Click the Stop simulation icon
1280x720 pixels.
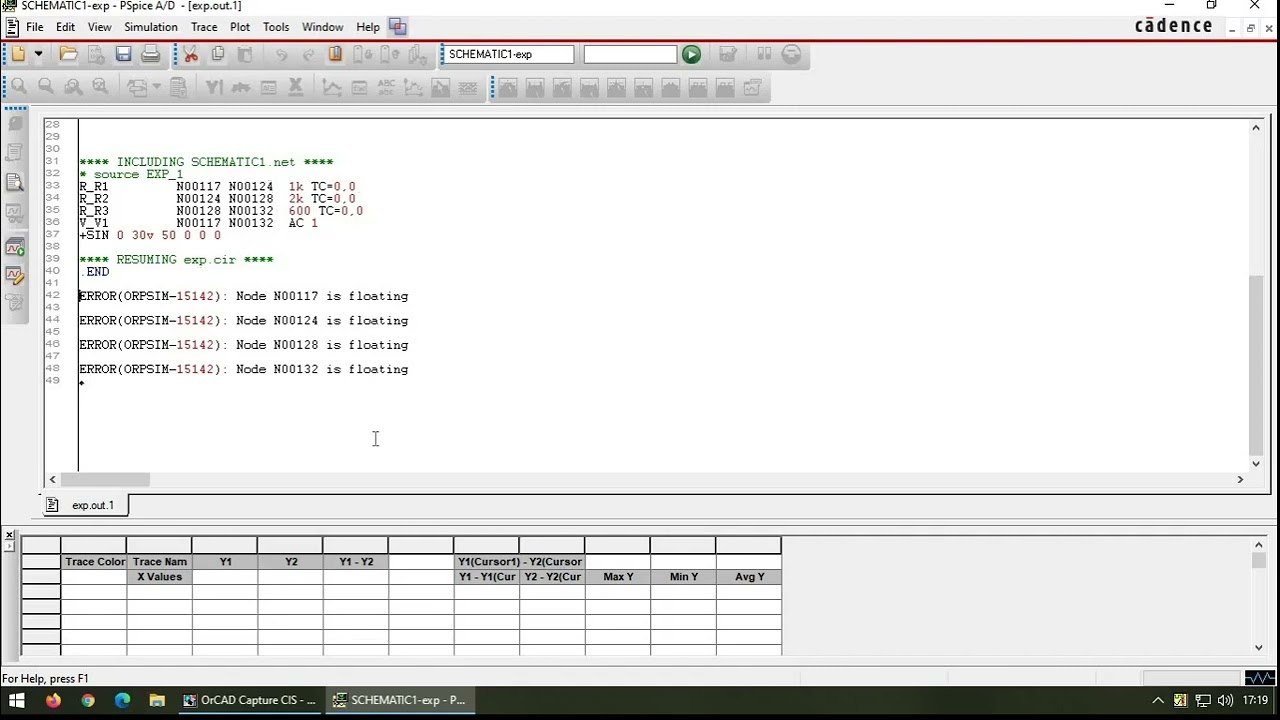tap(791, 54)
